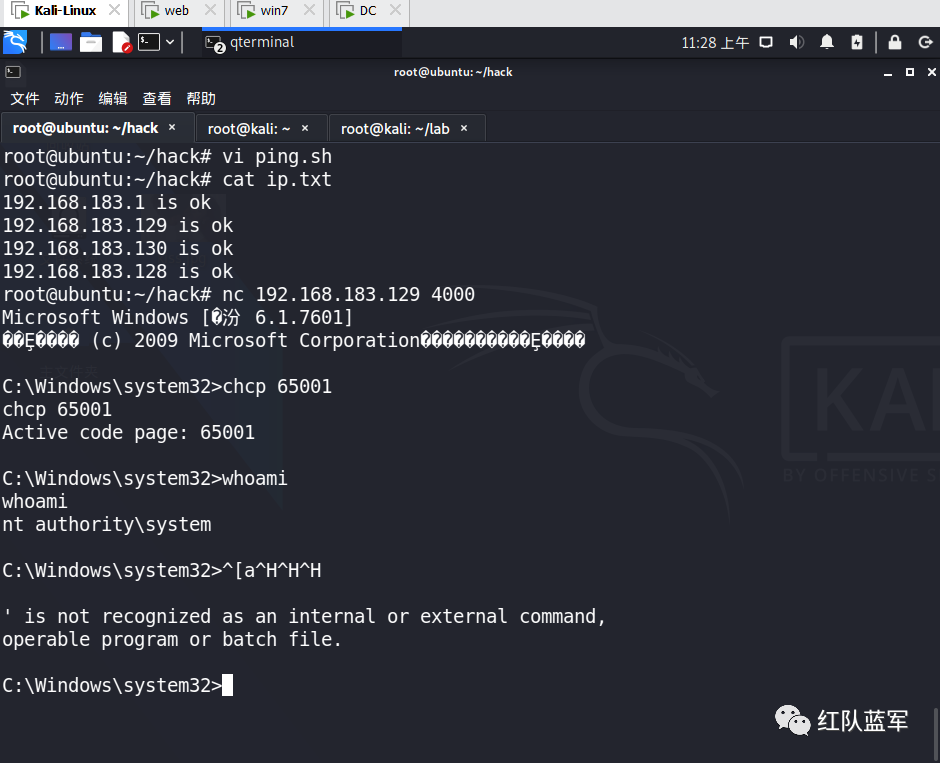Screen dimensions: 940x763
Task: Click the volume speaker tray icon
Action: [x=796, y=43]
